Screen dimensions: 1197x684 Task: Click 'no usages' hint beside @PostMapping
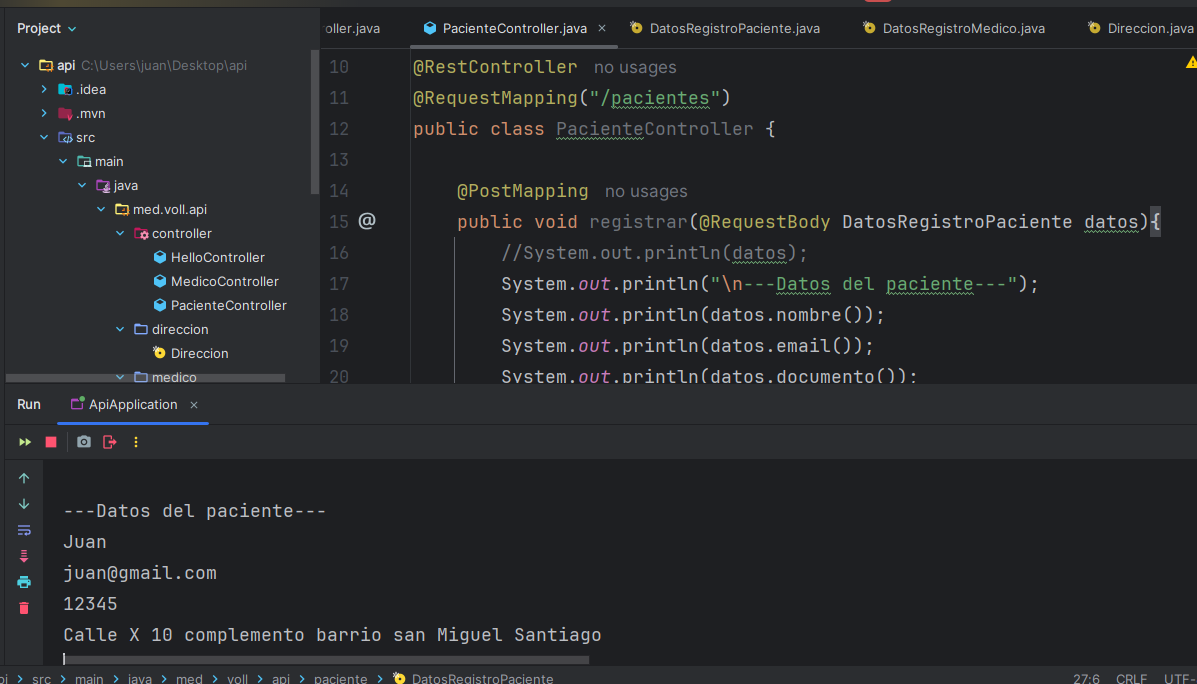point(646,191)
